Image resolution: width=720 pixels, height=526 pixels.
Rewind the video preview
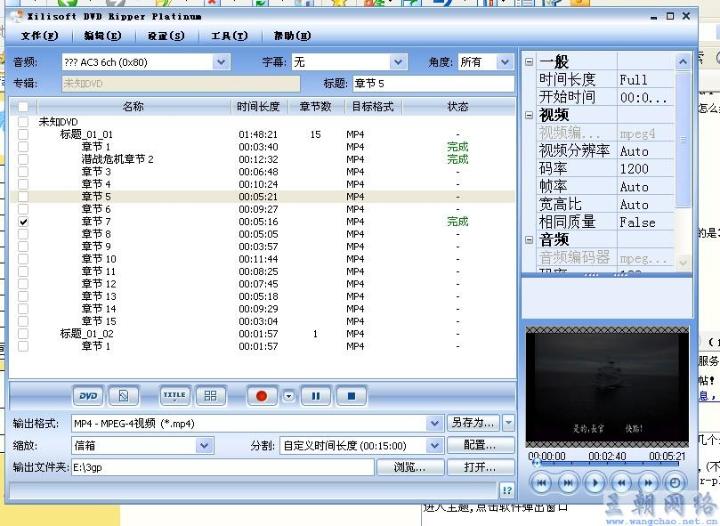(x=621, y=483)
